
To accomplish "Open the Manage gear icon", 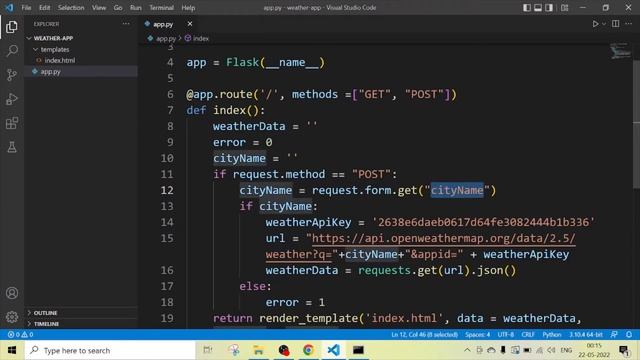I will 12,317.
